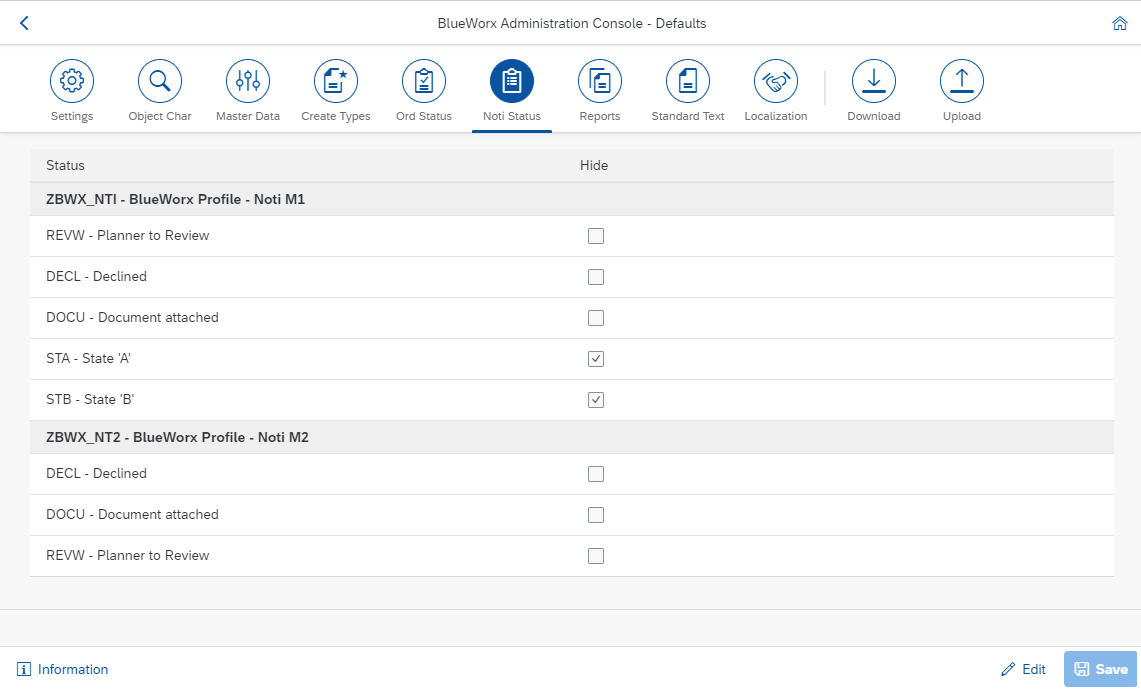The width and height of the screenshot is (1141, 690).
Task: Click the Save button
Action: click(1100, 669)
